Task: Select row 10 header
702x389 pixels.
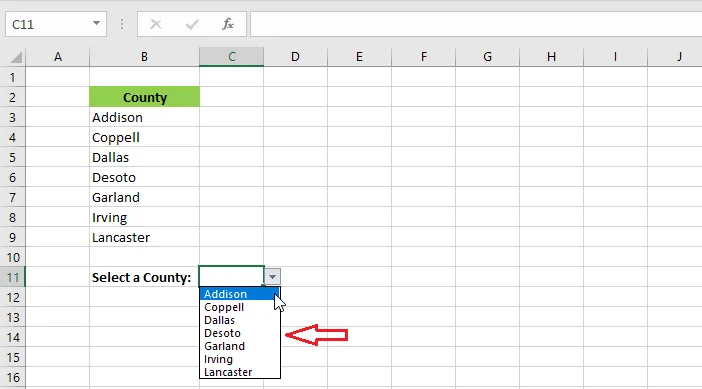Action: coord(13,257)
